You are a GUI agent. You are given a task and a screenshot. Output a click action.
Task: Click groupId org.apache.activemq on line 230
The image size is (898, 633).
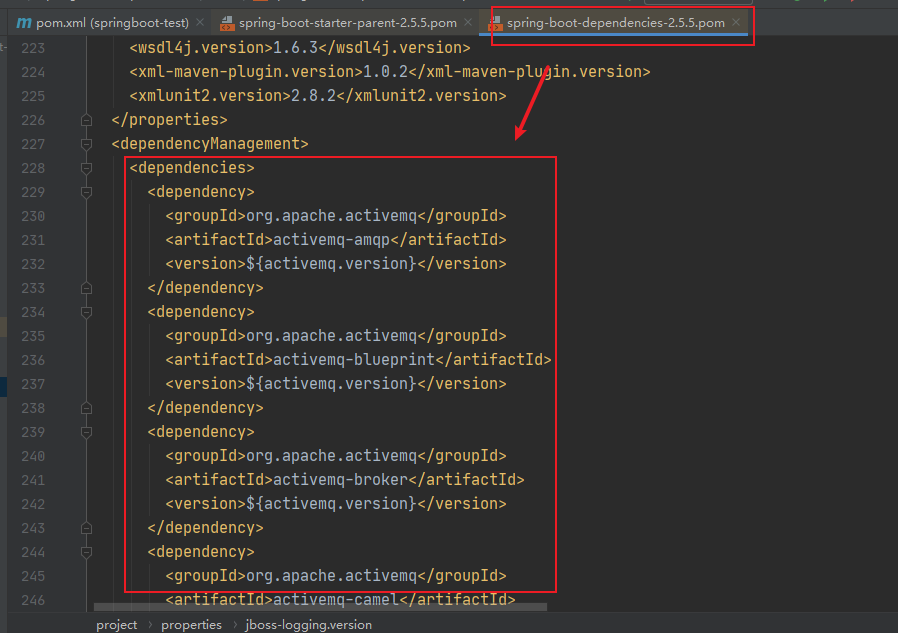coord(336,216)
